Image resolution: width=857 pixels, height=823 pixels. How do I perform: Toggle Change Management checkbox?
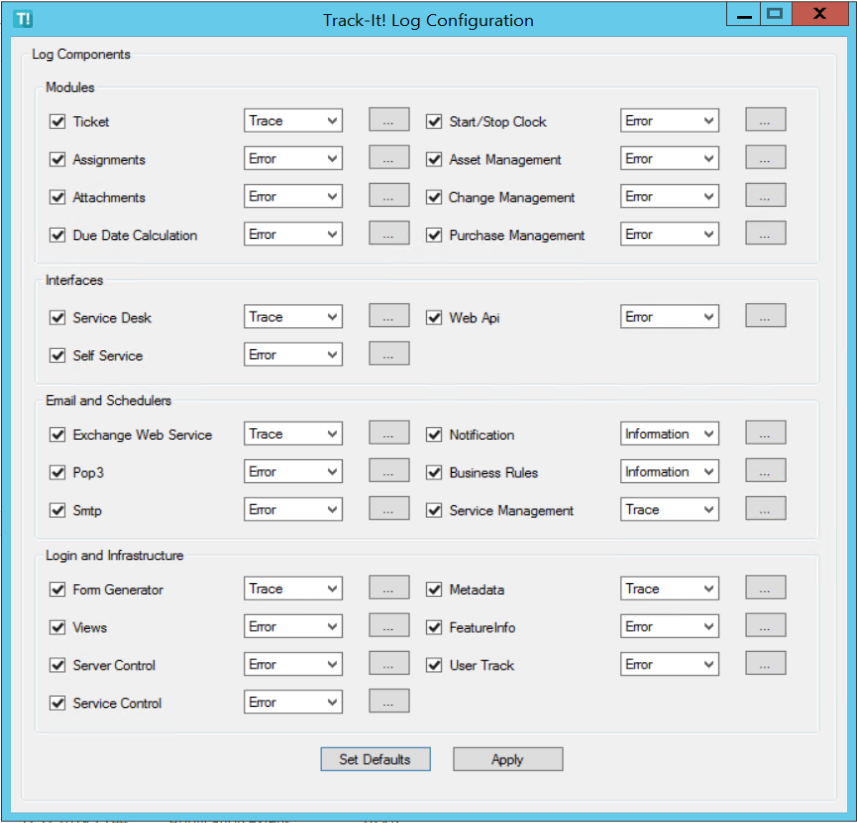click(434, 197)
